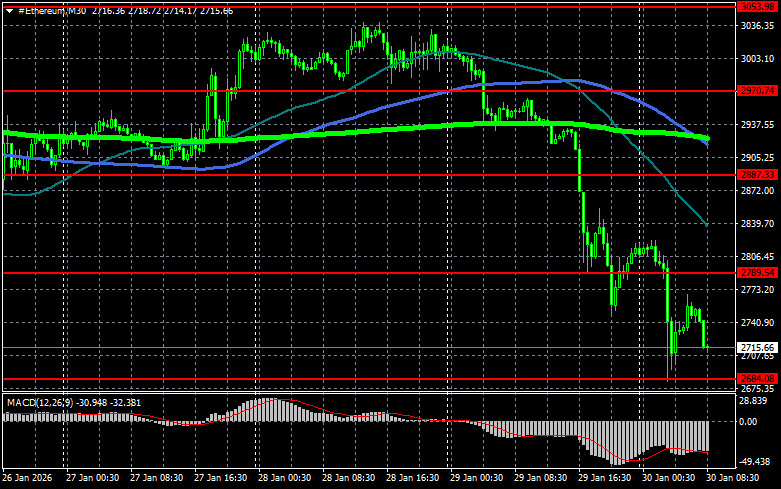This screenshot has width=781, height=489.
Task: Click the 2715.66 close value in chart header
Action: [216, 9]
